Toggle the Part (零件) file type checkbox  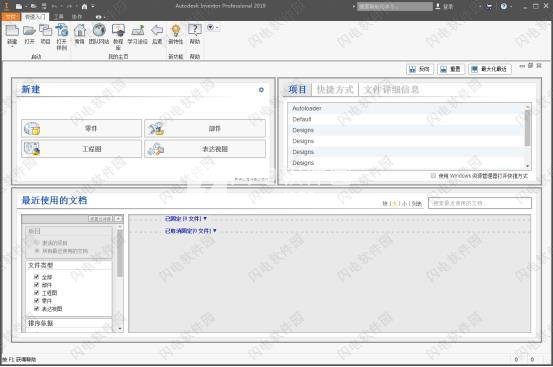click(36, 300)
